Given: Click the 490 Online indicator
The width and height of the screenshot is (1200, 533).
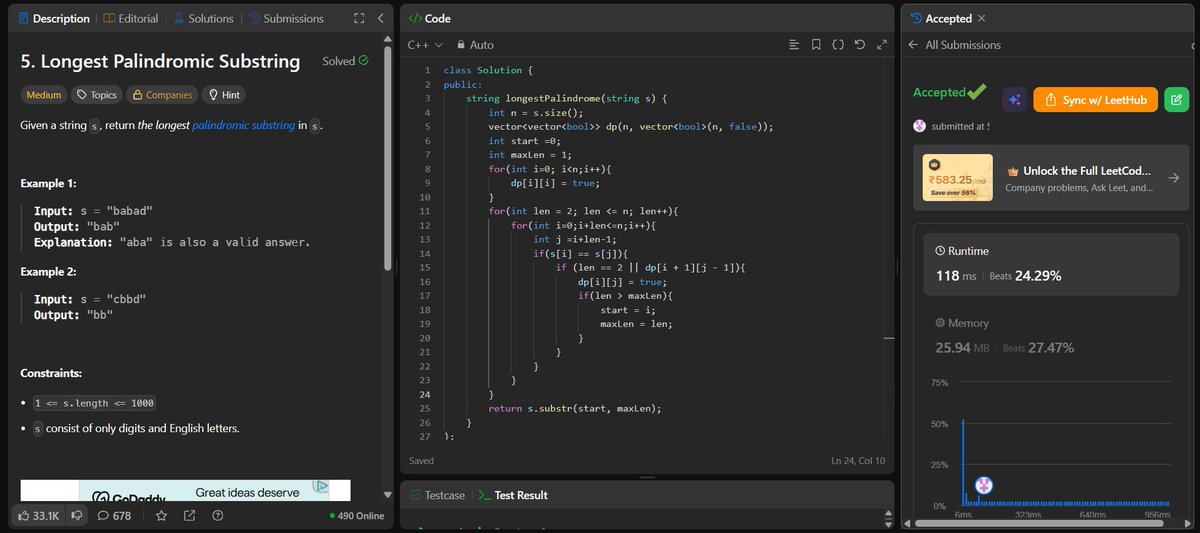Looking at the screenshot, I should [357, 516].
